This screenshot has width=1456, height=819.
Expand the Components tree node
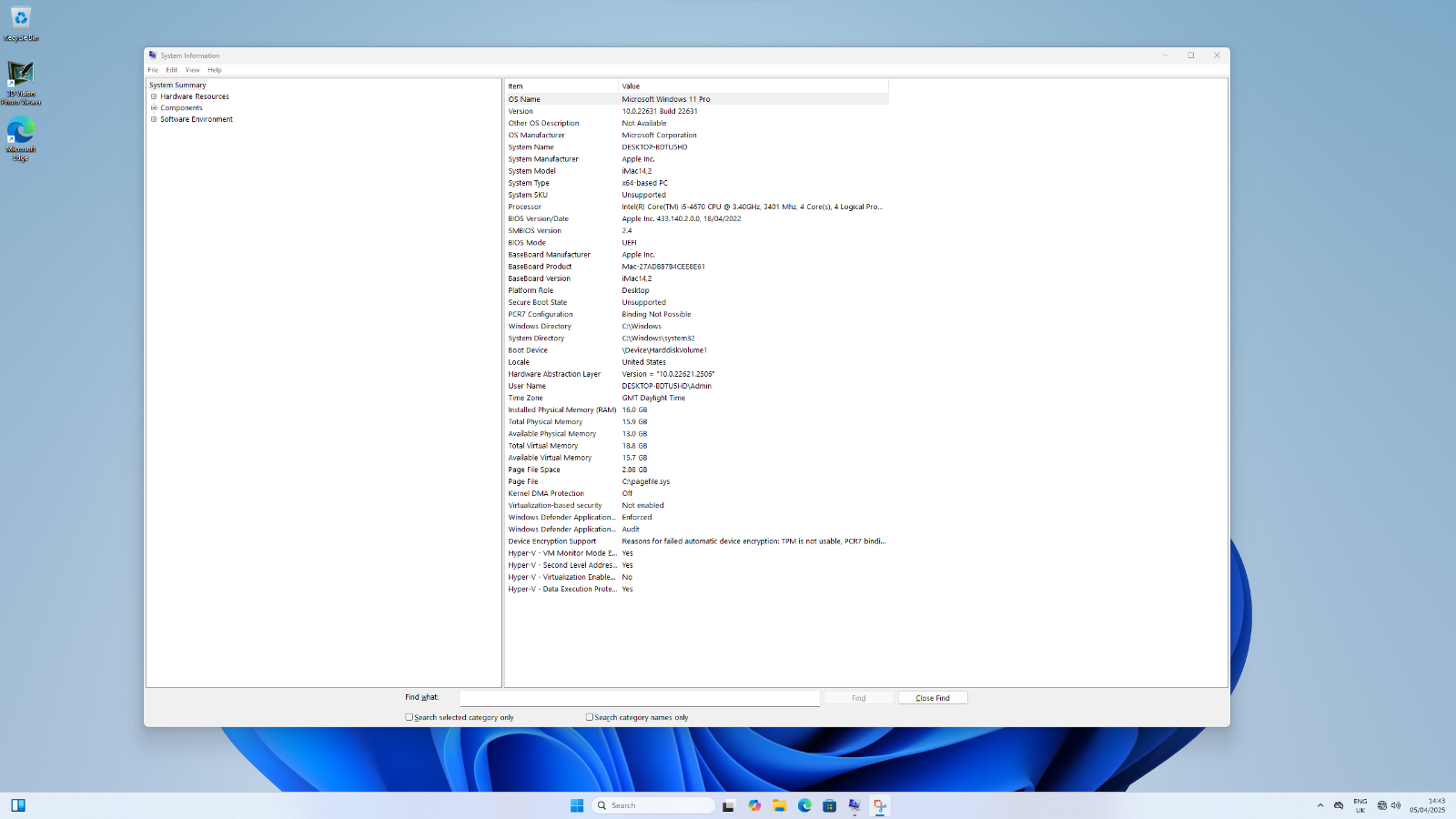[x=154, y=107]
